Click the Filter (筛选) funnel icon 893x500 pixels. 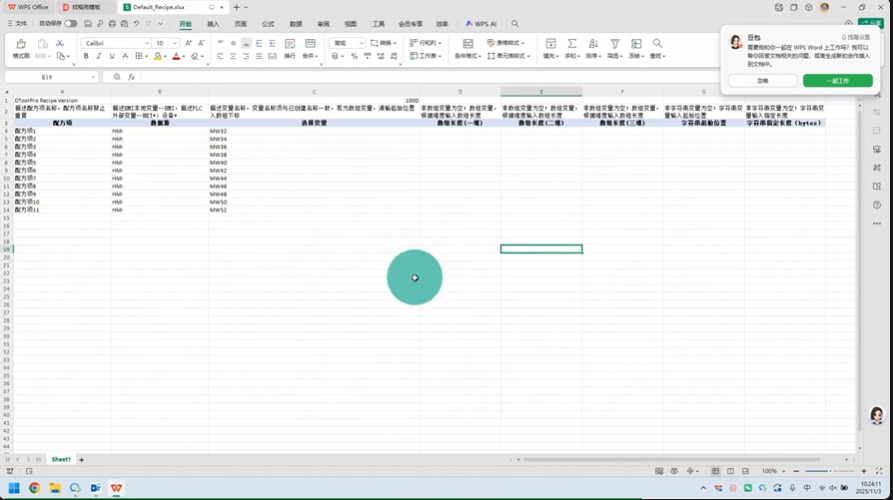[614, 46]
